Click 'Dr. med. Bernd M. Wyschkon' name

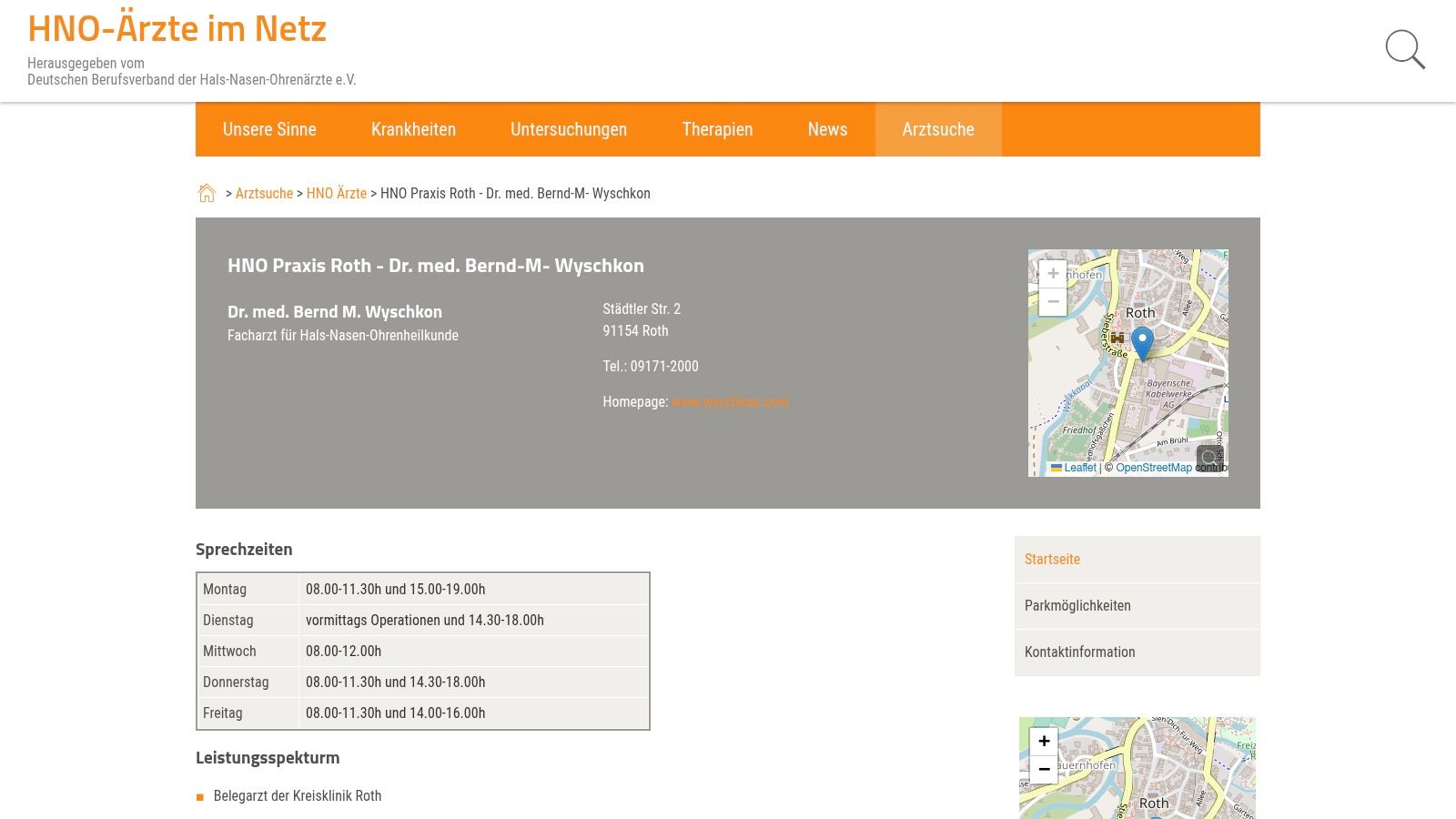pyautogui.click(x=335, y=311)
